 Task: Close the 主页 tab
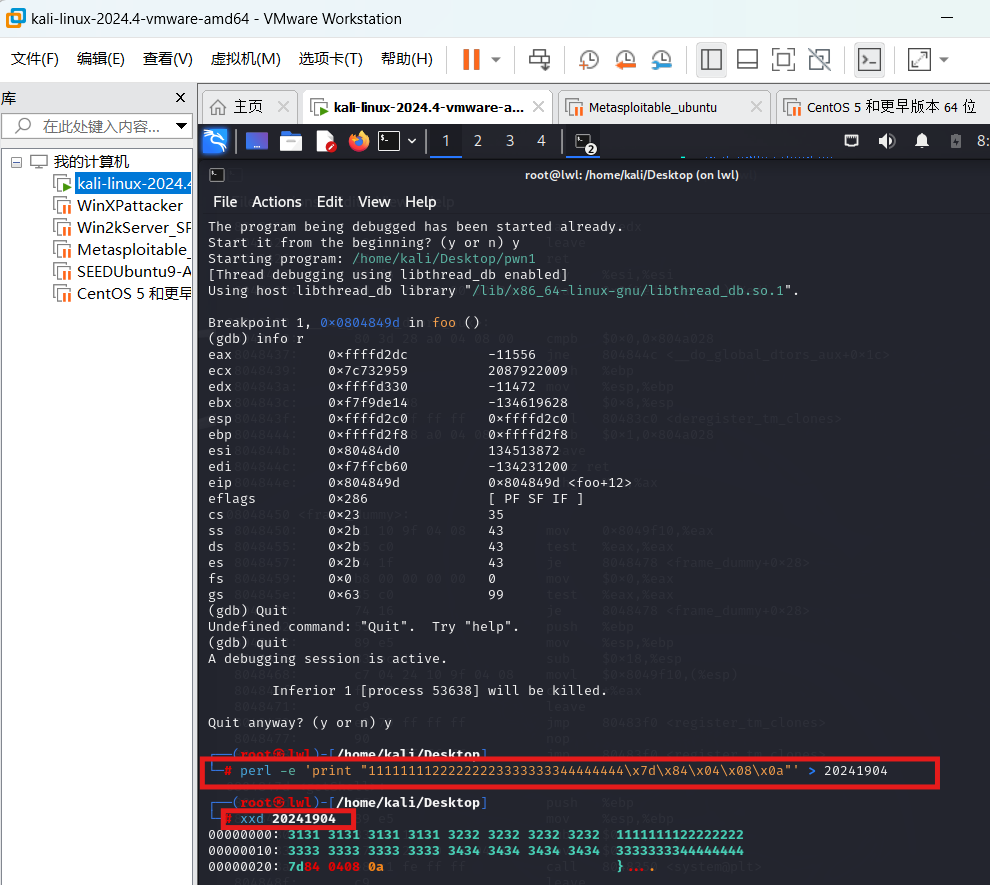284,107
